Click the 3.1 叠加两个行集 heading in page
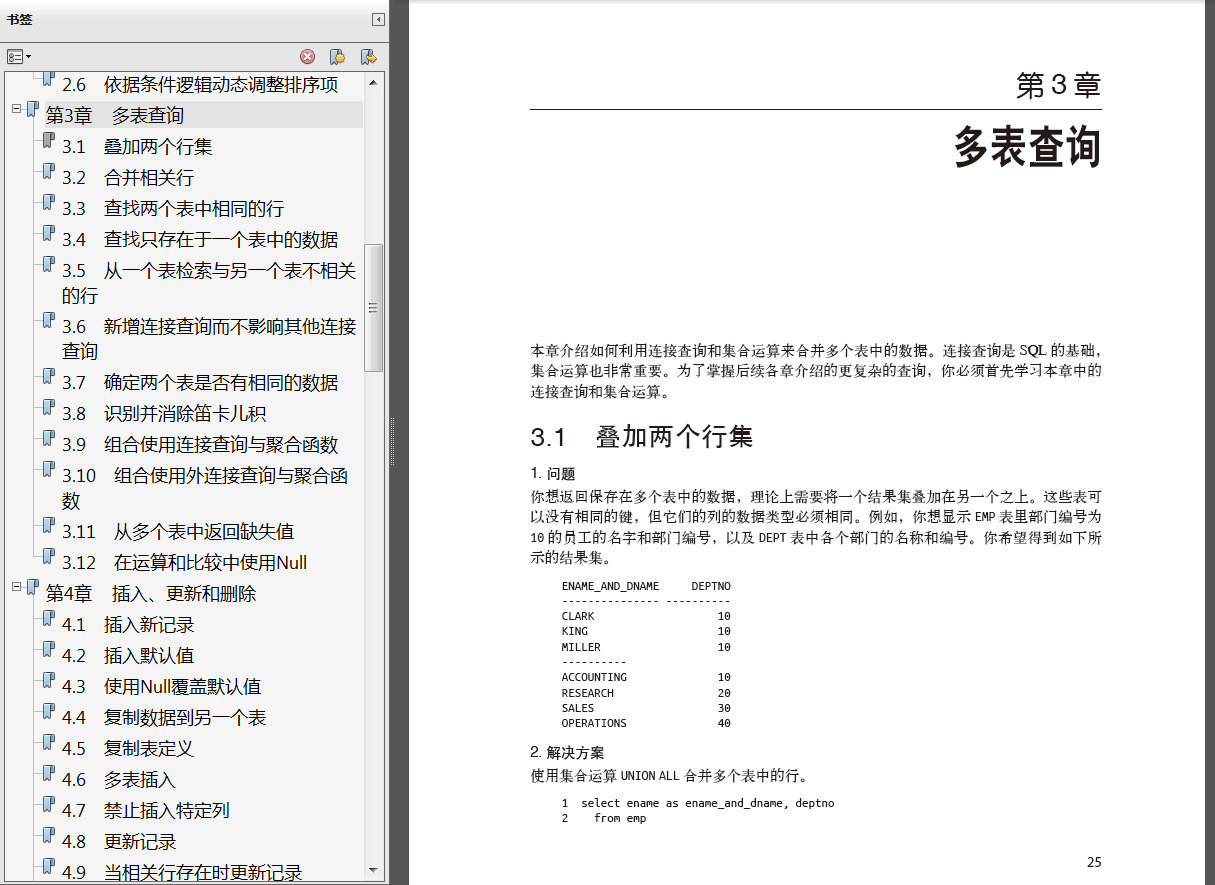 (x=642, y=437)
